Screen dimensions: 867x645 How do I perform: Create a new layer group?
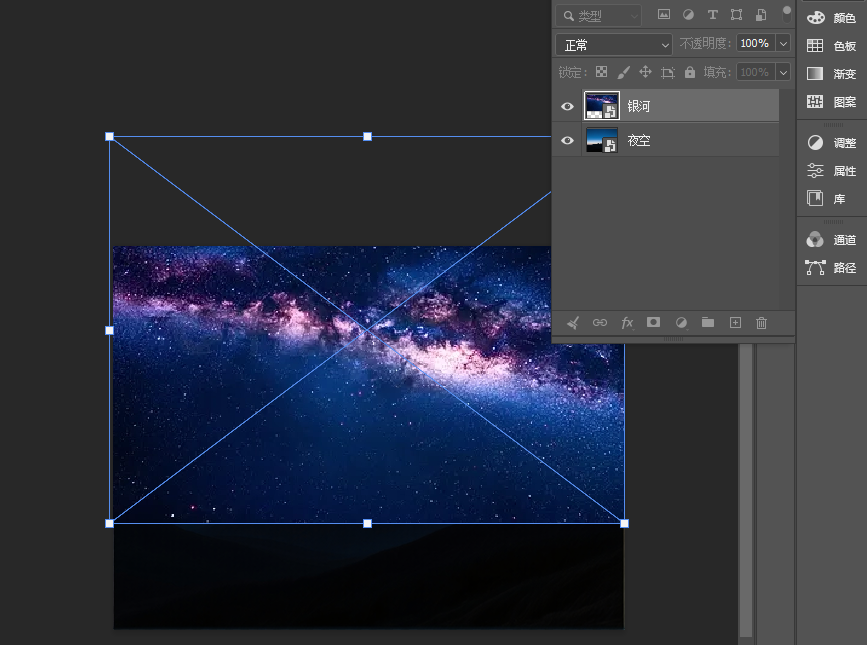click(708, 322)
